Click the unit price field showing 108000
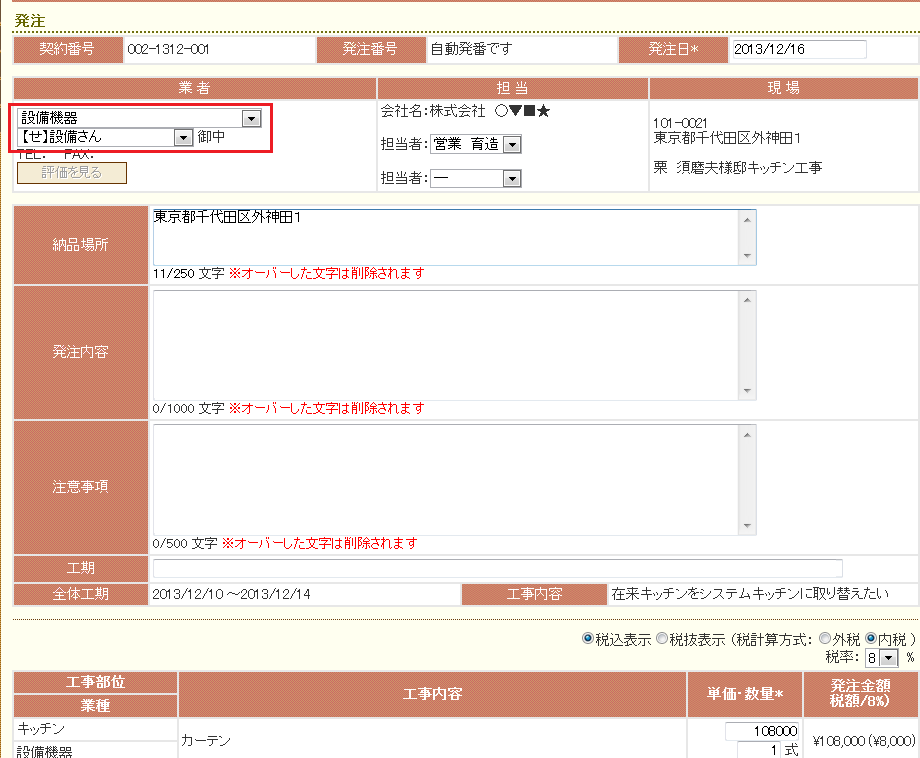Viewport: 920px width, 758px height. (x=762, y=732)
